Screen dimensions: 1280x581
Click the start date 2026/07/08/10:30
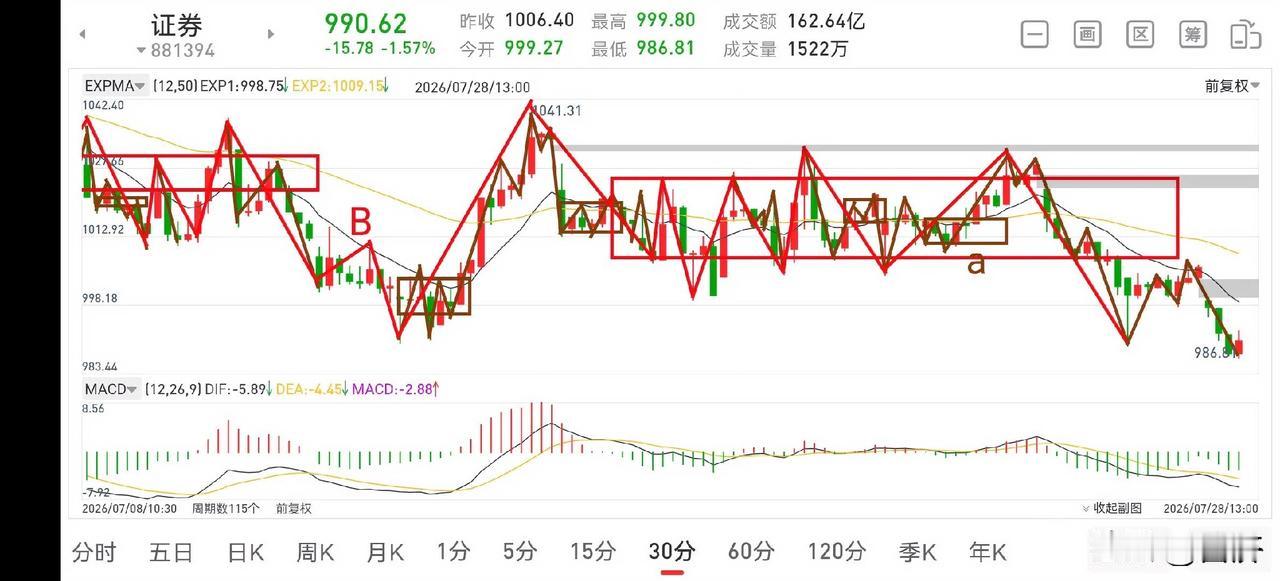click(x=129, y=508)
